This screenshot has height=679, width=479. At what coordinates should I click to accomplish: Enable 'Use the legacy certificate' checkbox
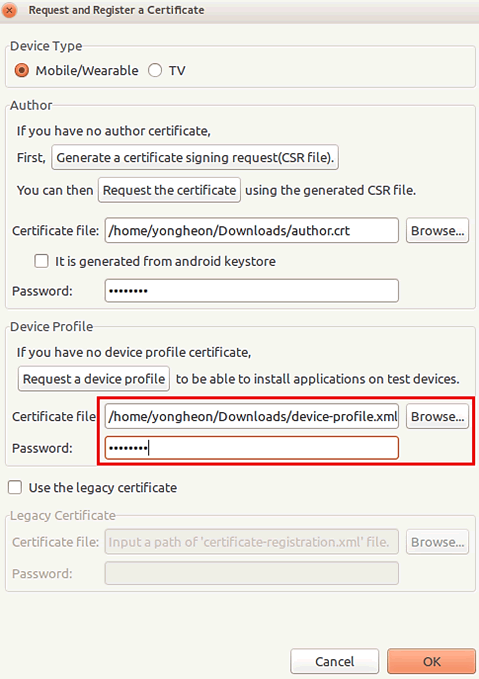pyautogui.click(x=15, y=487)
